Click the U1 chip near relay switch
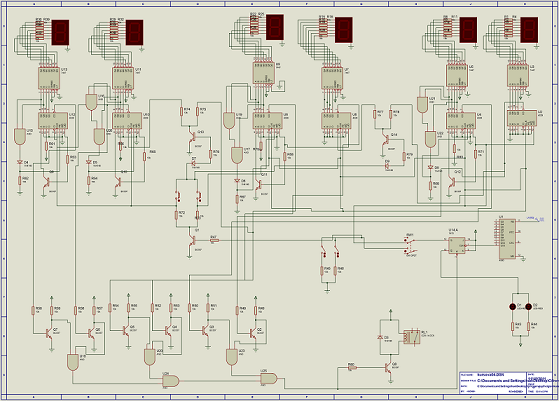The height and width of the screenshot is (401, 559). point(507,240)
